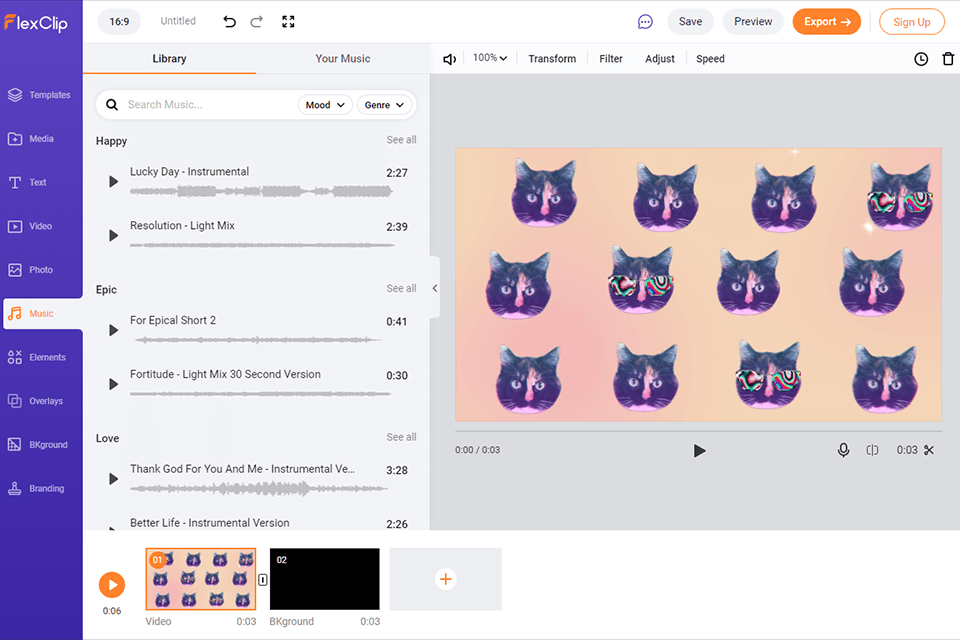Open the Genre filter dropdown
Screen dimensions: 960x640
point(384,105)
